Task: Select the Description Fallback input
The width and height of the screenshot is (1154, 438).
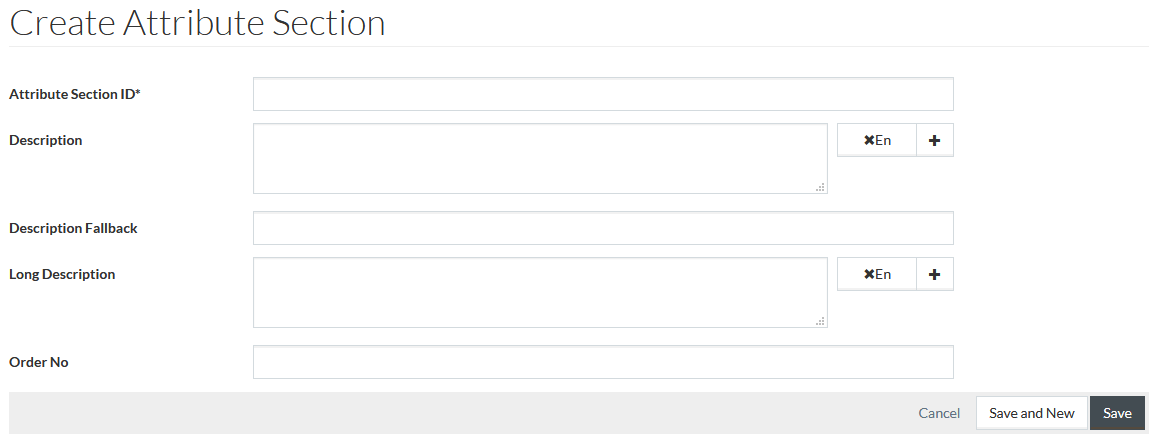Action: 603,228
